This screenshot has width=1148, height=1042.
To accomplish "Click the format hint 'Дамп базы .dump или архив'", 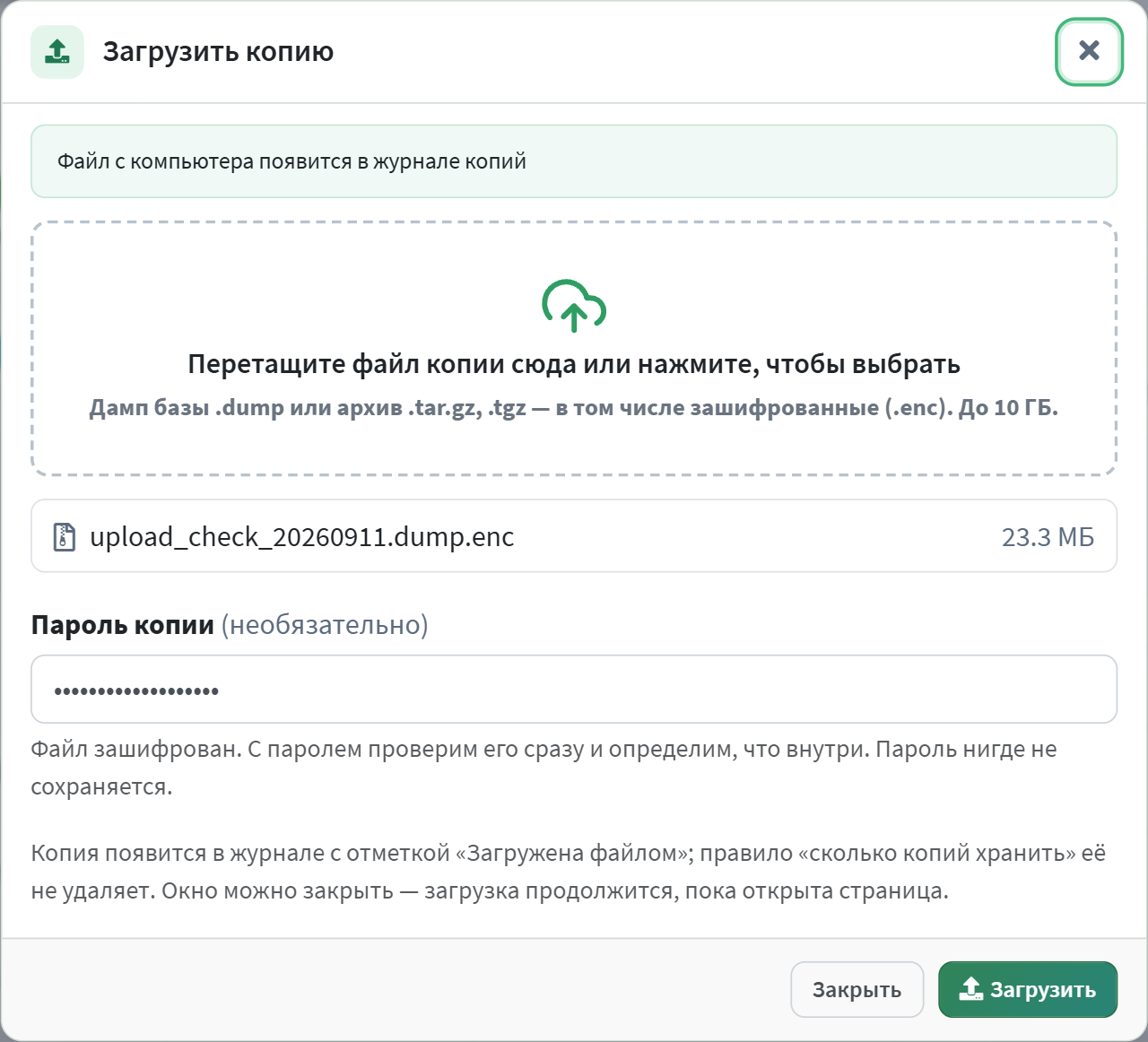I will coord(246,408).
